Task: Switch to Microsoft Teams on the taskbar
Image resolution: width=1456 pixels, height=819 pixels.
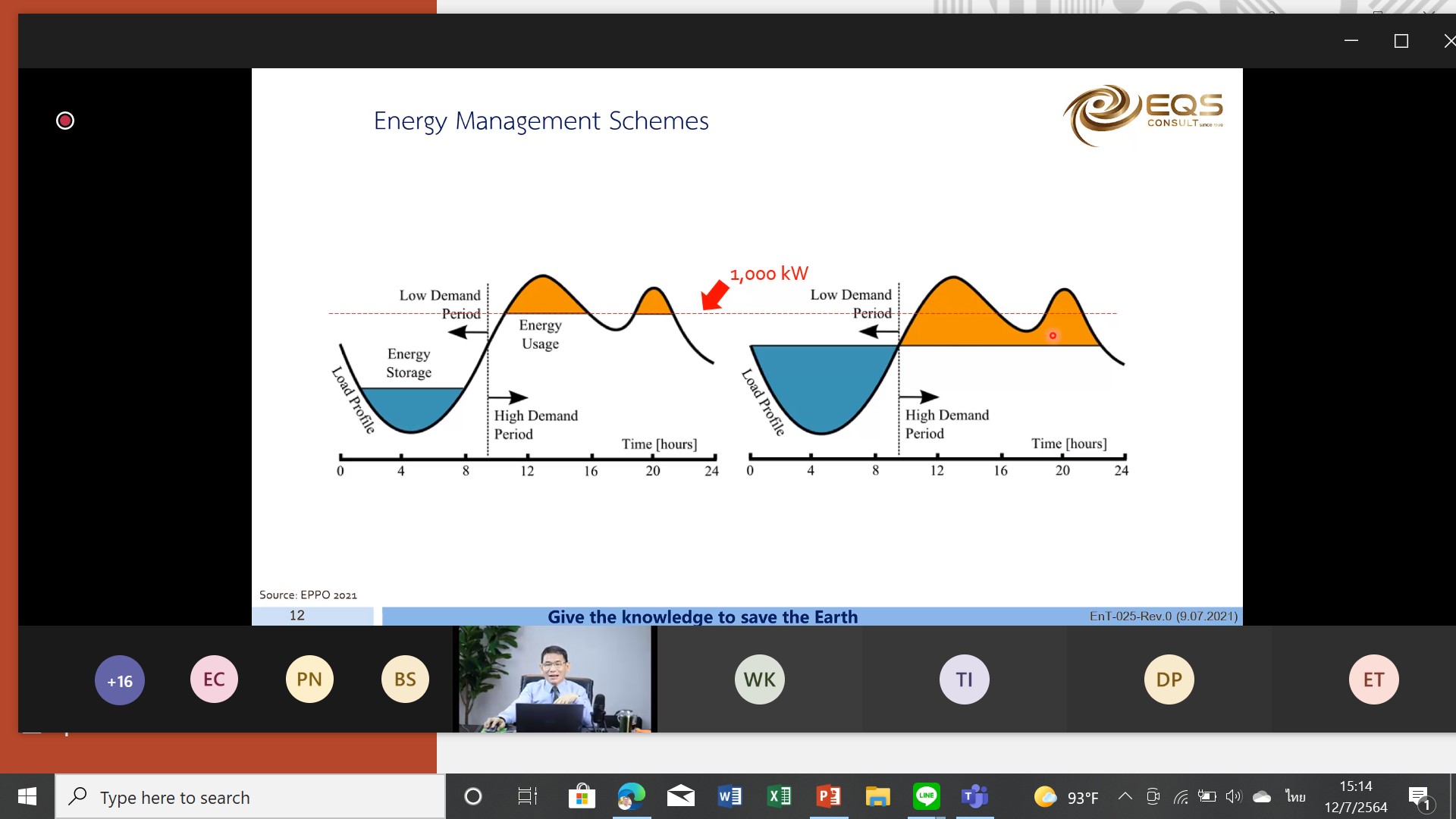Action: pyautogui.click(x=975, y=796)
